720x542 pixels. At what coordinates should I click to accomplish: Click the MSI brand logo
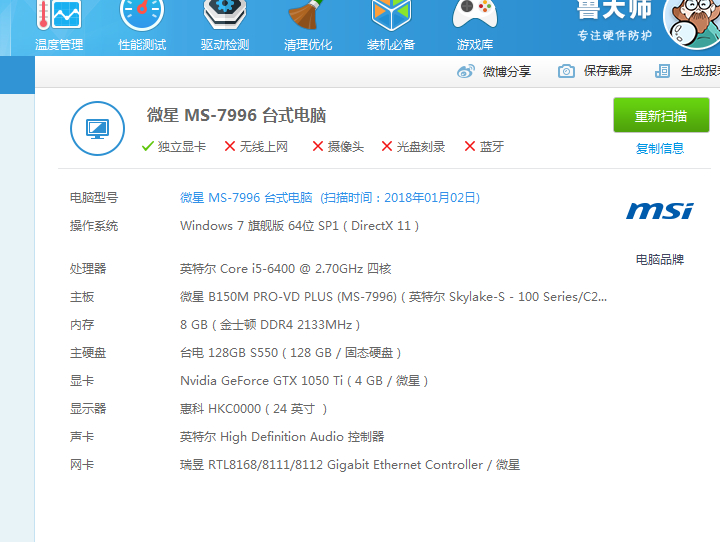[660, 211]
